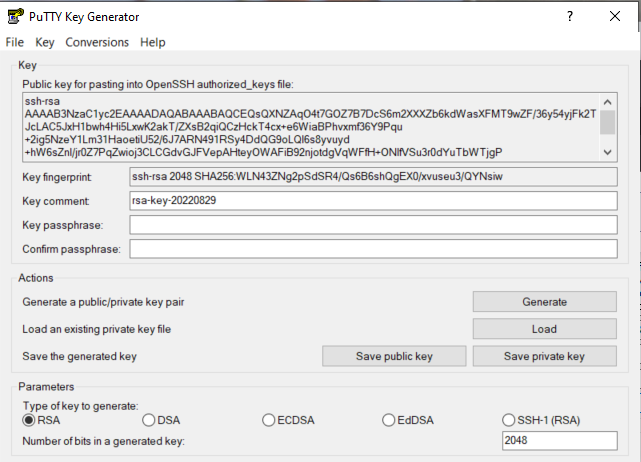Click Save public key button

click(394, 356)
